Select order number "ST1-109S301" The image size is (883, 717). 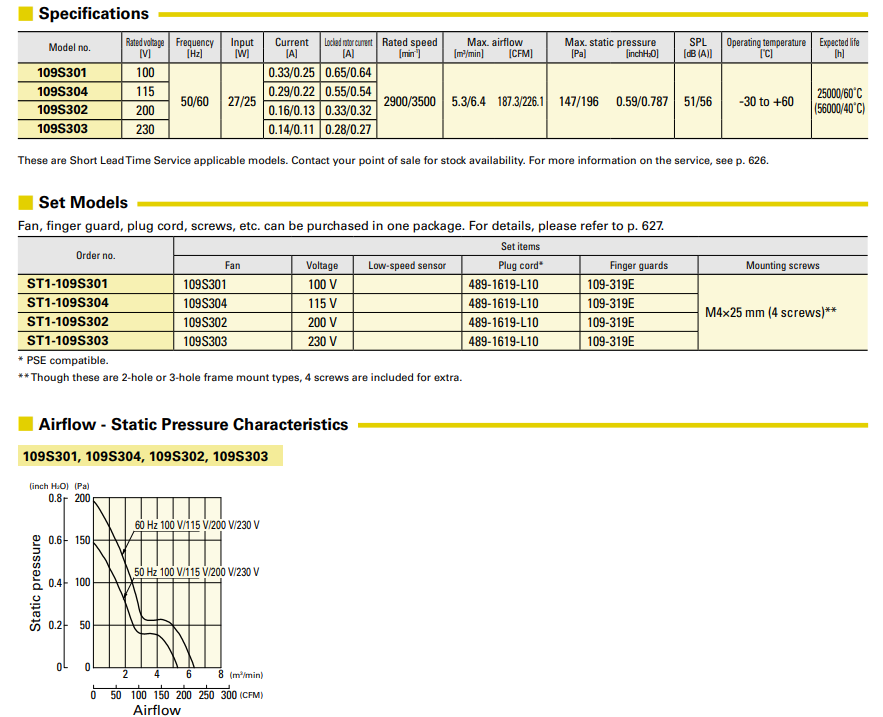tap(67, 284)
